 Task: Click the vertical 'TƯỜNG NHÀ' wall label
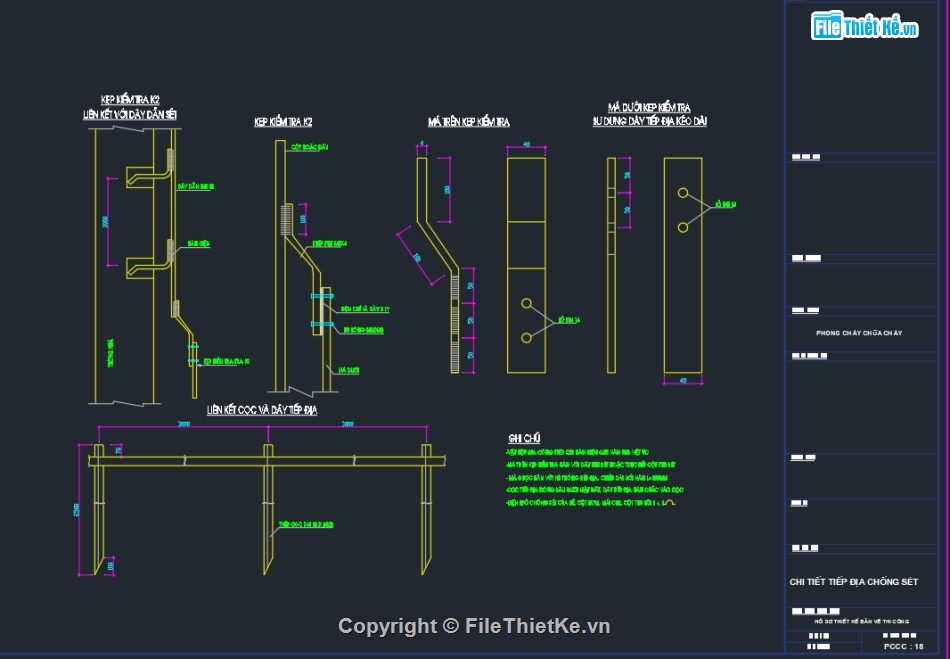(x=110, y=353)
